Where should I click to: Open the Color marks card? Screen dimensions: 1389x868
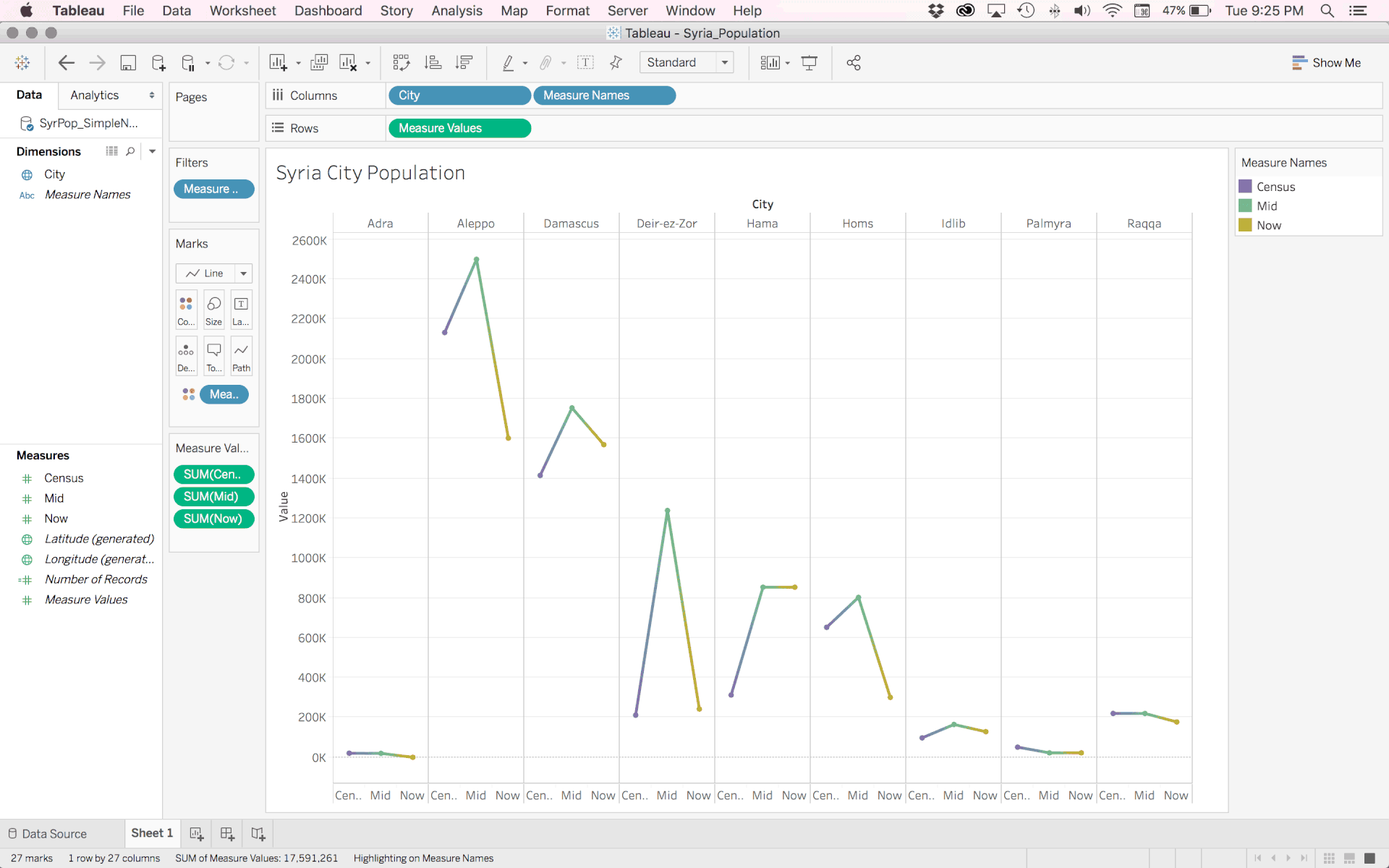click(186, 310)
